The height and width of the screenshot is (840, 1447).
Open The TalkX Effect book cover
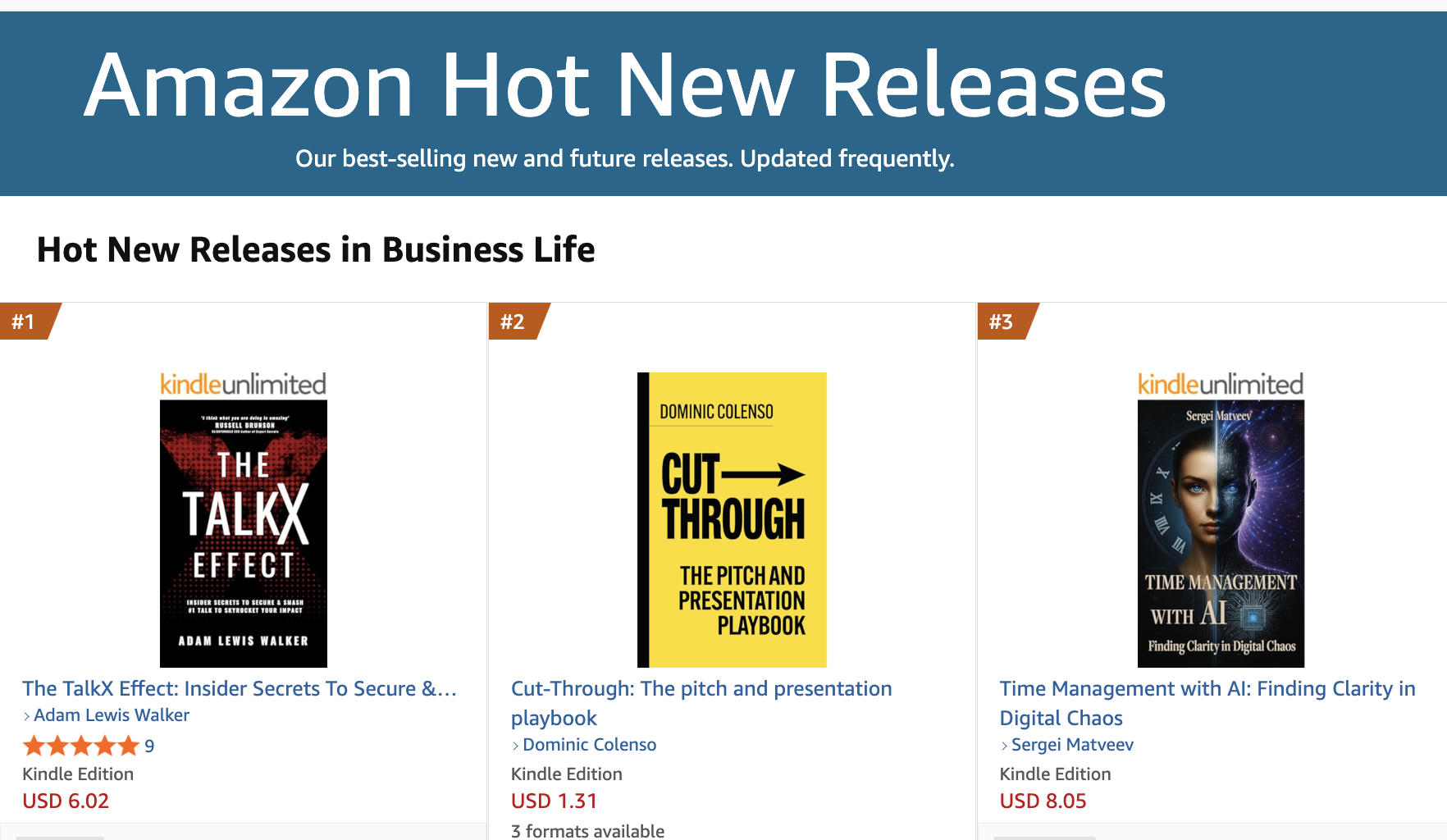pos(243,533)
